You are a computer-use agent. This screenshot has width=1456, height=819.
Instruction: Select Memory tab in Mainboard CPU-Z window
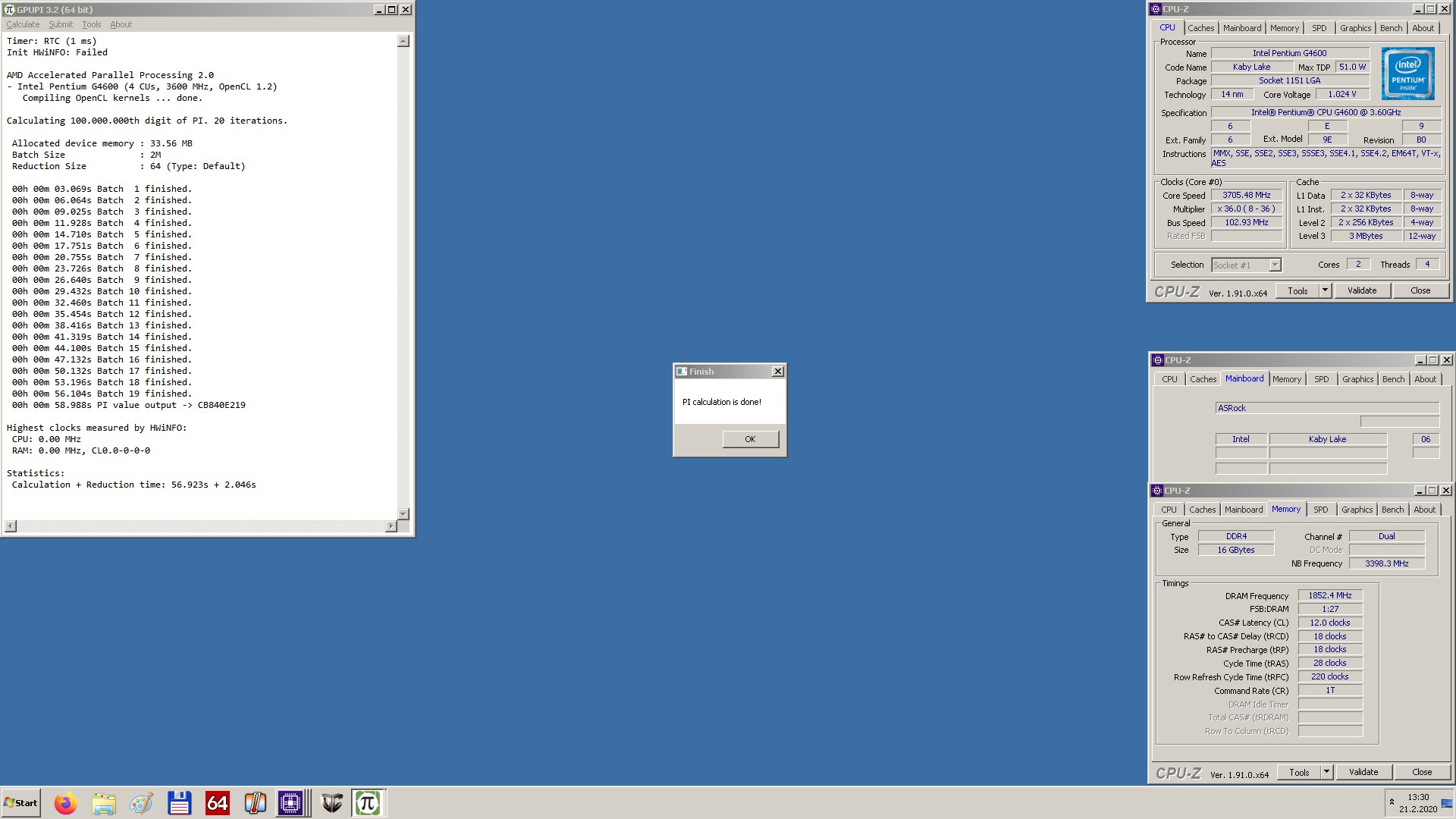(1287, 379)
